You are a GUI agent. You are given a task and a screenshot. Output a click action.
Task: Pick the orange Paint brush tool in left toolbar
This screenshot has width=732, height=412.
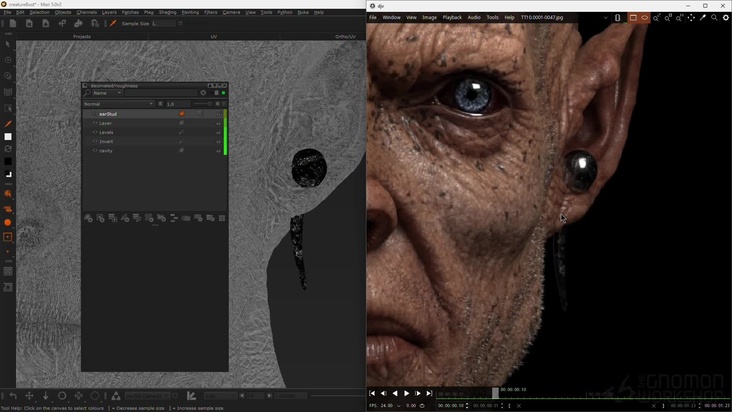8,124
